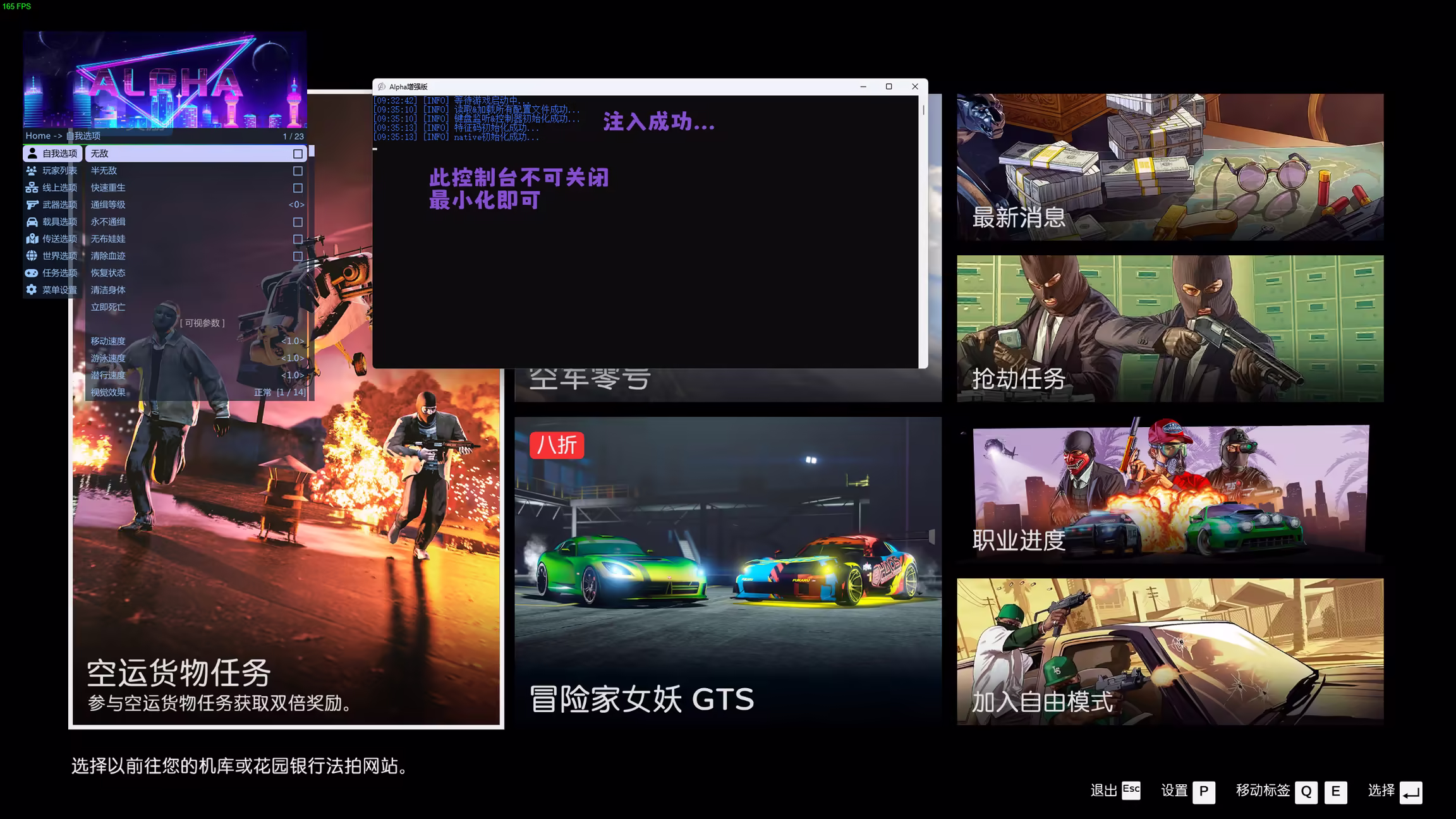This screenshot has height=819, width=1456.
Task: Click the P key icon for 设置
Action: (1204, 792)
